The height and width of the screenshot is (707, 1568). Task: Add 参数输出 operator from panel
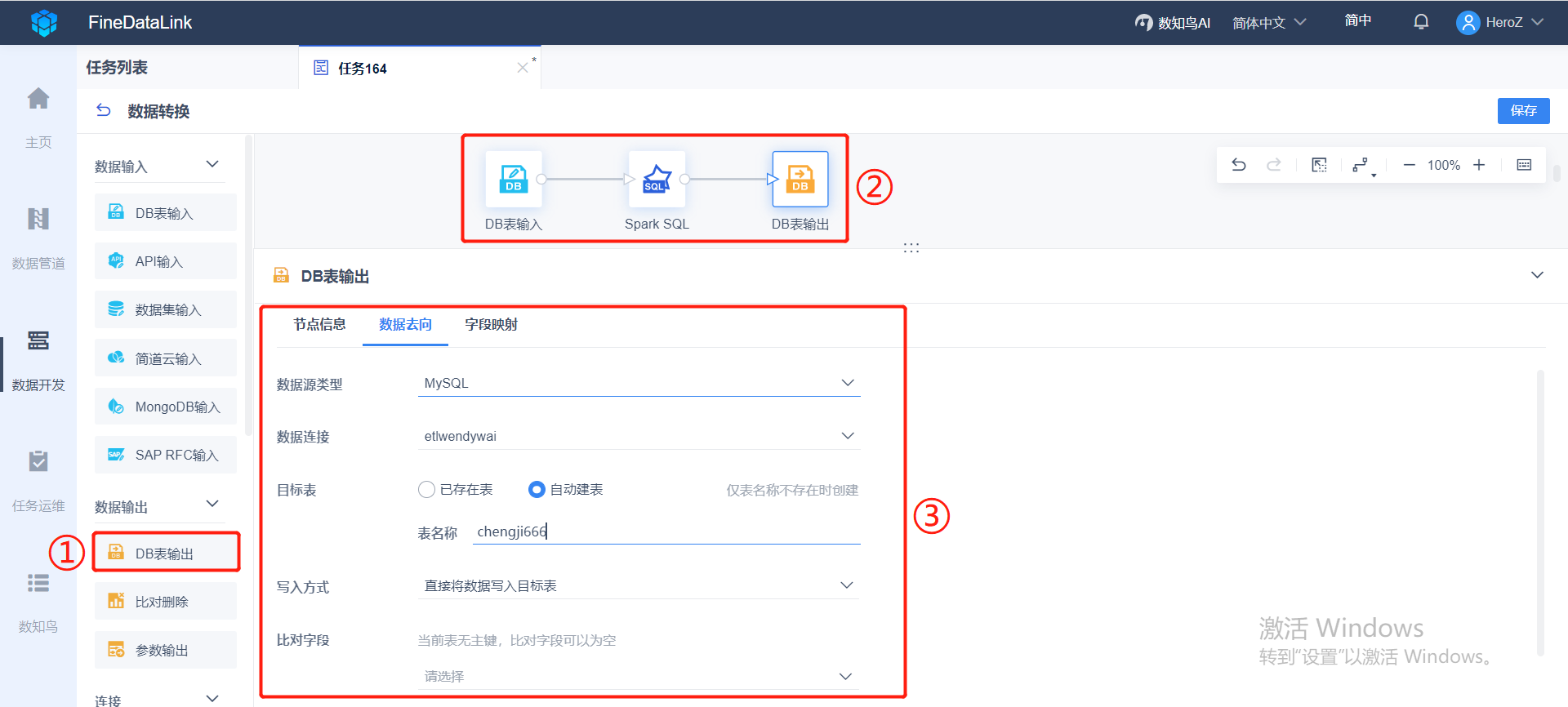pos(166,650)
